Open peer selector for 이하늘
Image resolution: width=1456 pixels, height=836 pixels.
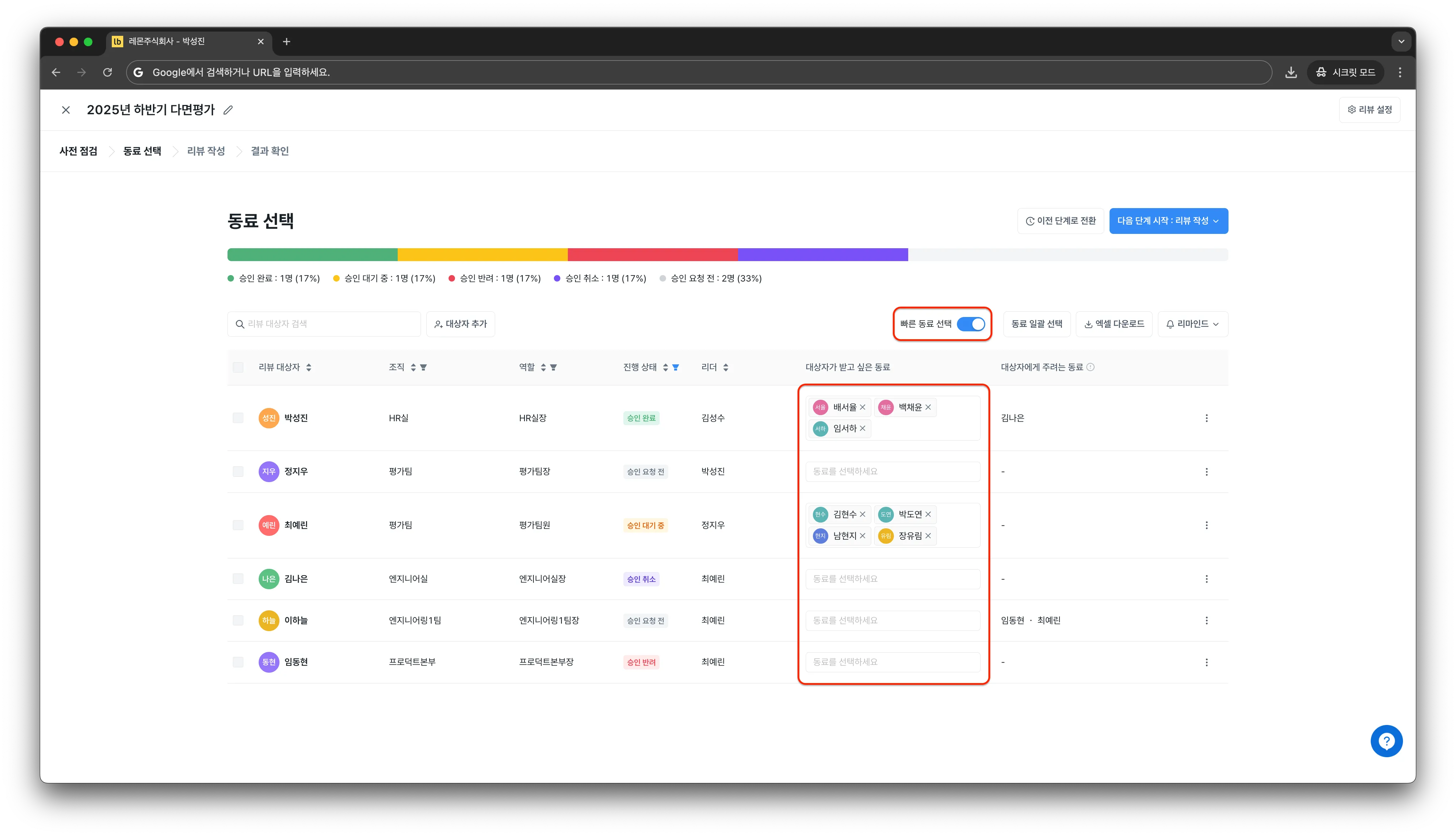point(892,620)
